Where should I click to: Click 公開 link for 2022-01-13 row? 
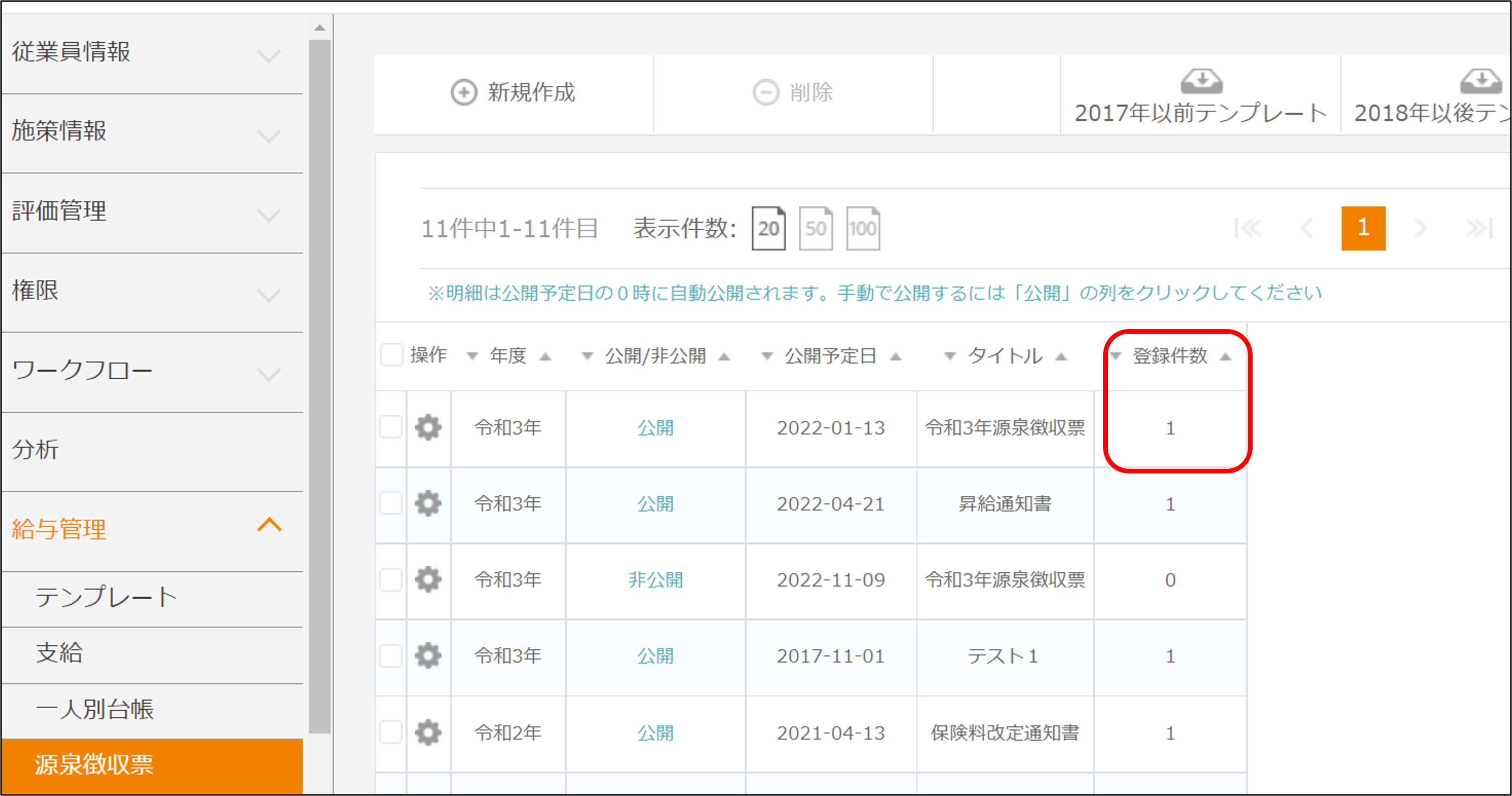click(656, 428)
